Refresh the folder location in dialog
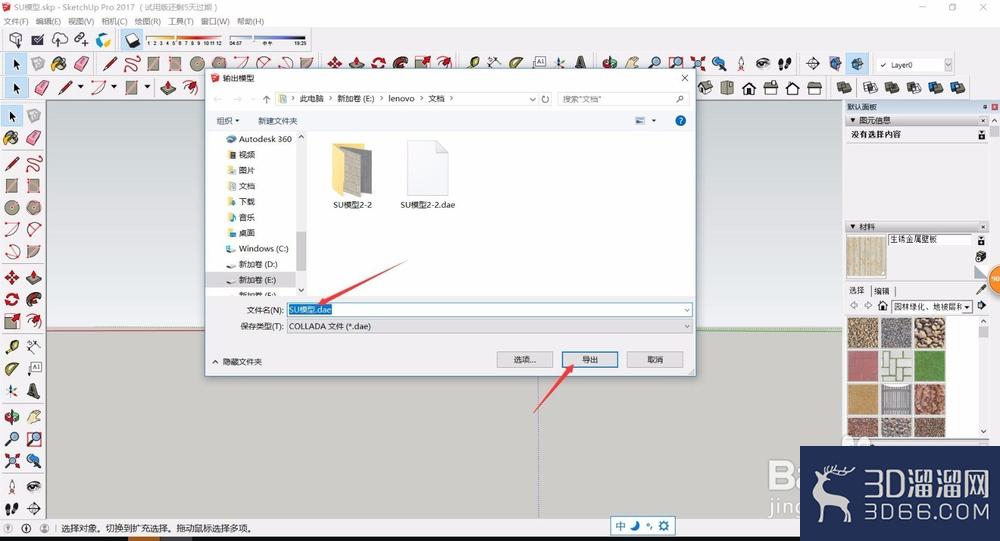The image size is (1000, 541). point(545,99)
